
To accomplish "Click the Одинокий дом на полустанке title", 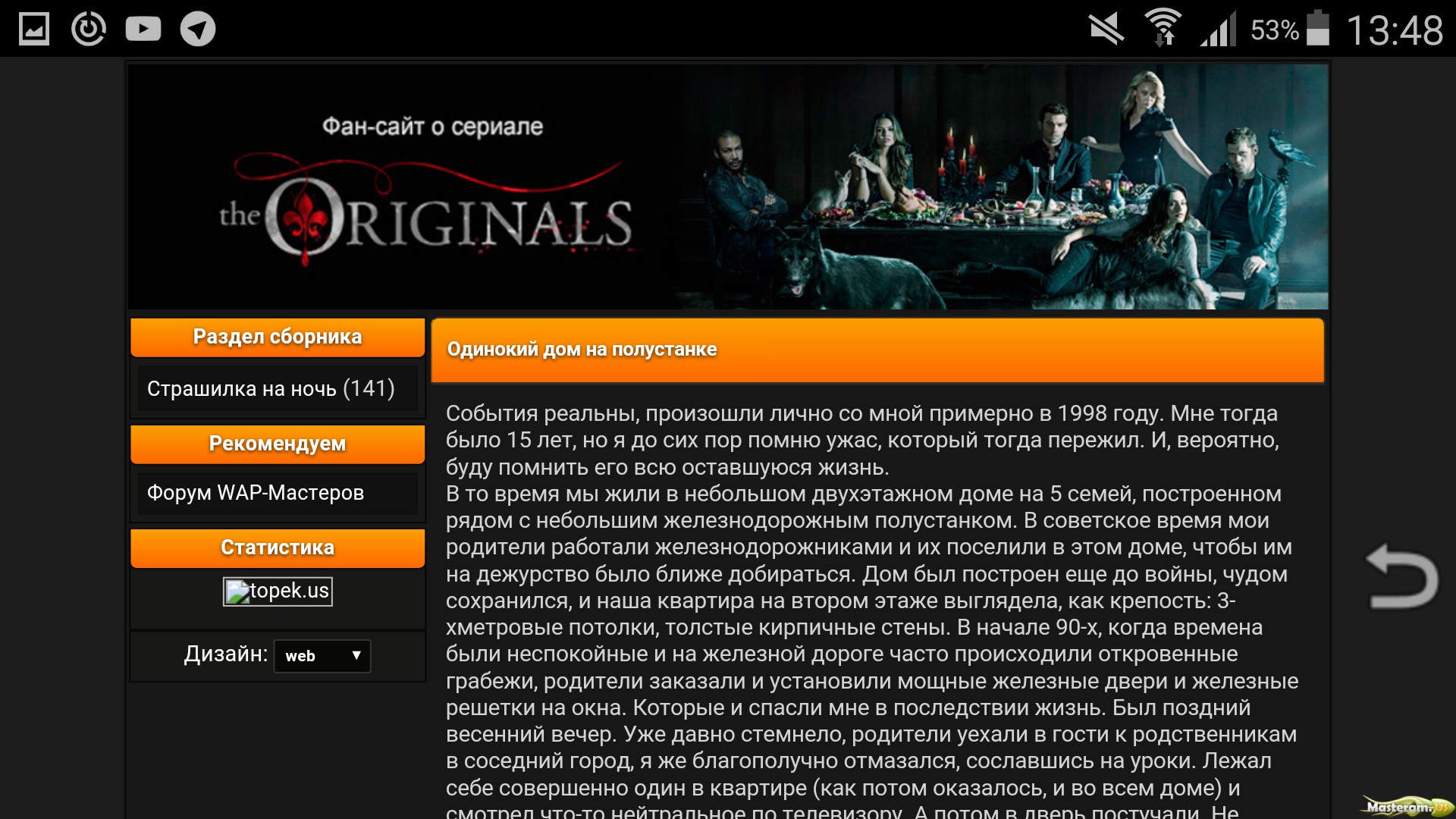I will point(582,350).
